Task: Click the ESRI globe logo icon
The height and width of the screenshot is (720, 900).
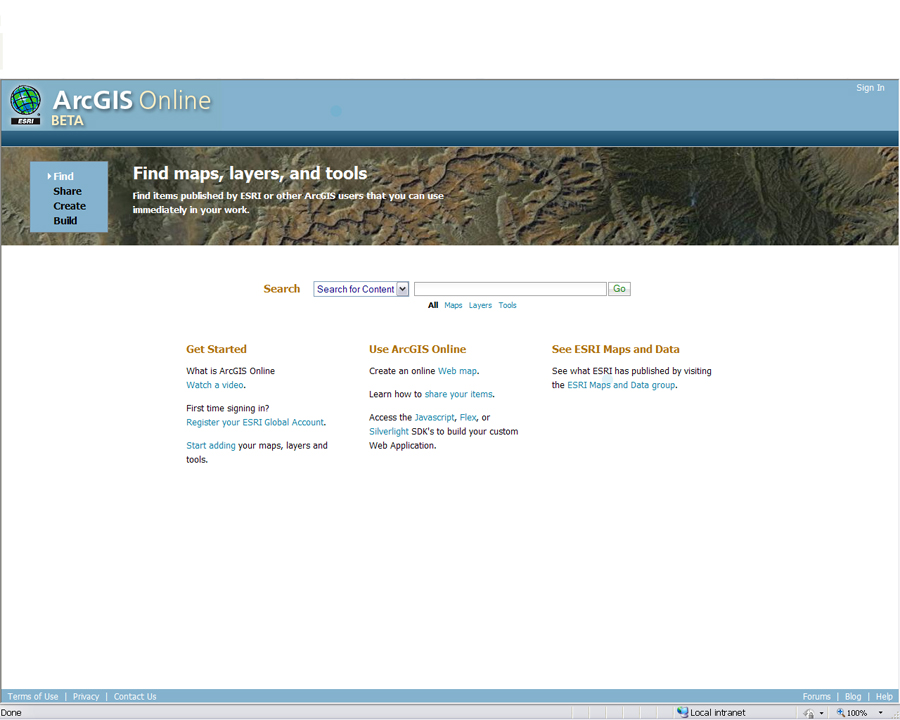Action: [x=26, y=104]
